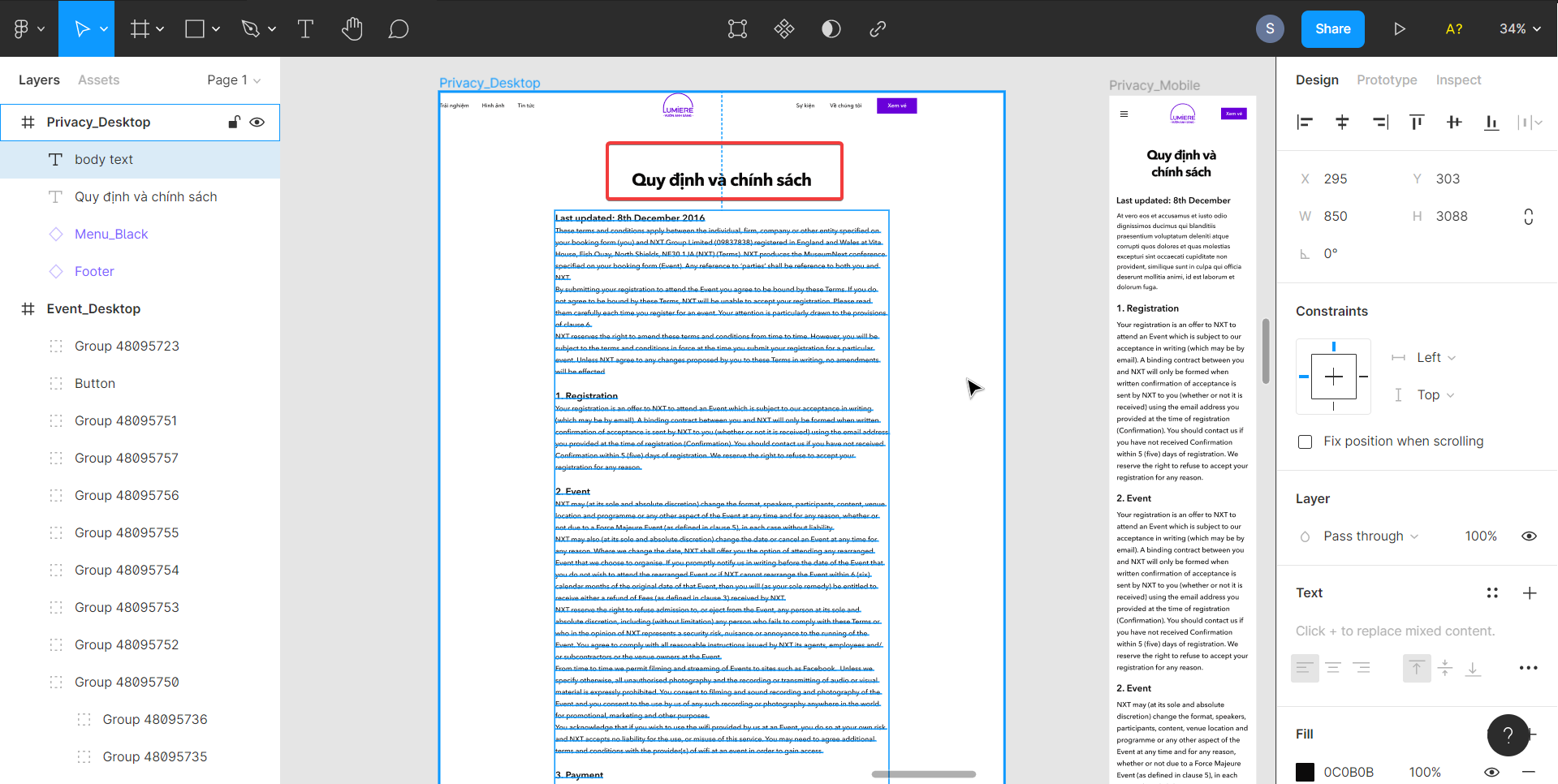Select the Text tool
The width and height of the screenshot is (1558, 784).
[305, 29]
